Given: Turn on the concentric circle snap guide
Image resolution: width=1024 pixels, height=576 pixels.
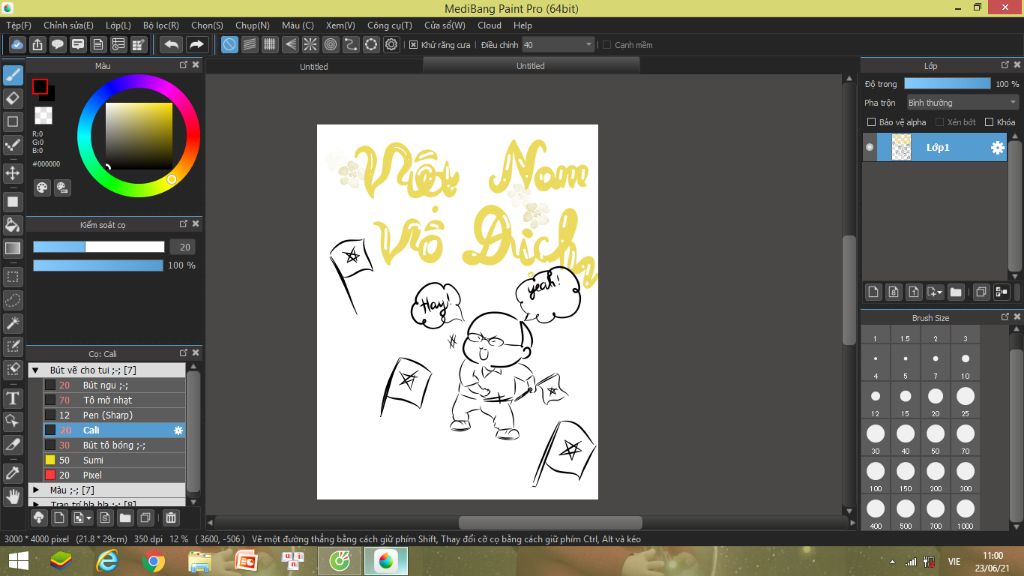Looking at the screenshot, I should (x=330, y=44).
